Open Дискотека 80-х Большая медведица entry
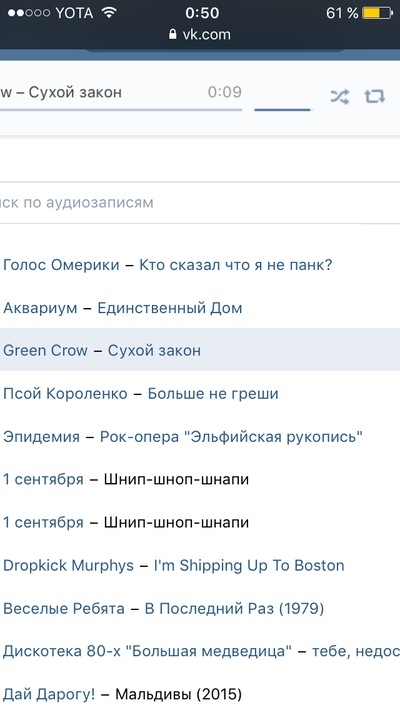 [x=200, y=652]
